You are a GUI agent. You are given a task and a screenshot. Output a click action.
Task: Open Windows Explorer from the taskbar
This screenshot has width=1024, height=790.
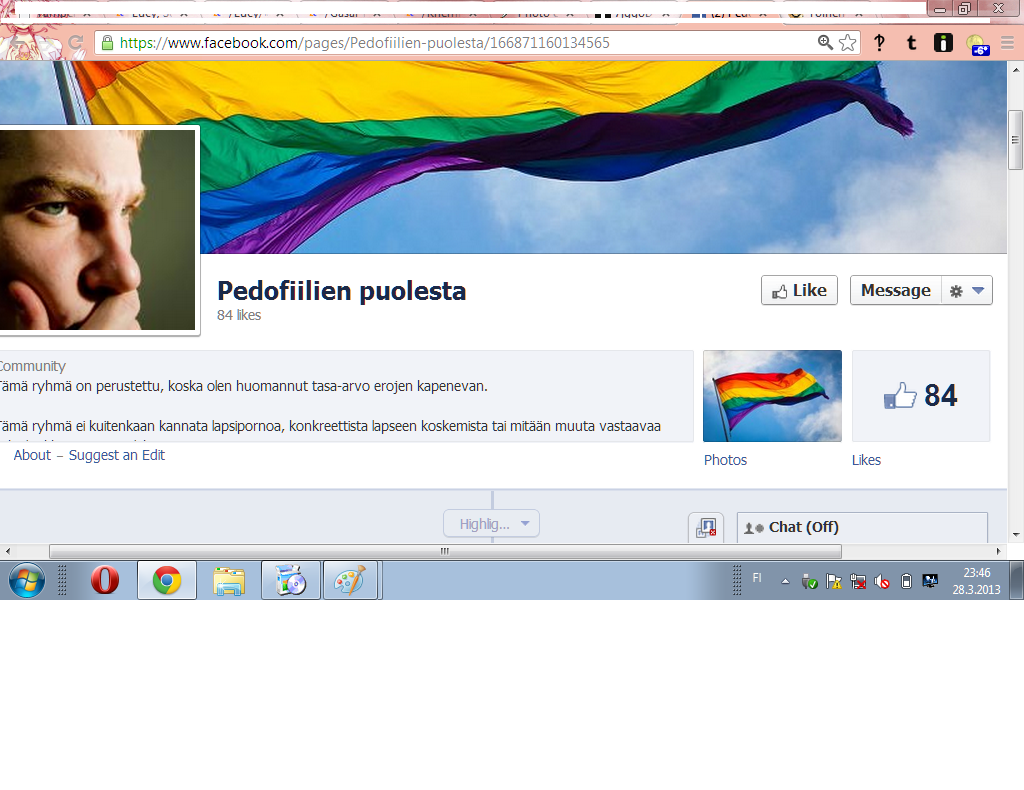click(x=229, y=580)
